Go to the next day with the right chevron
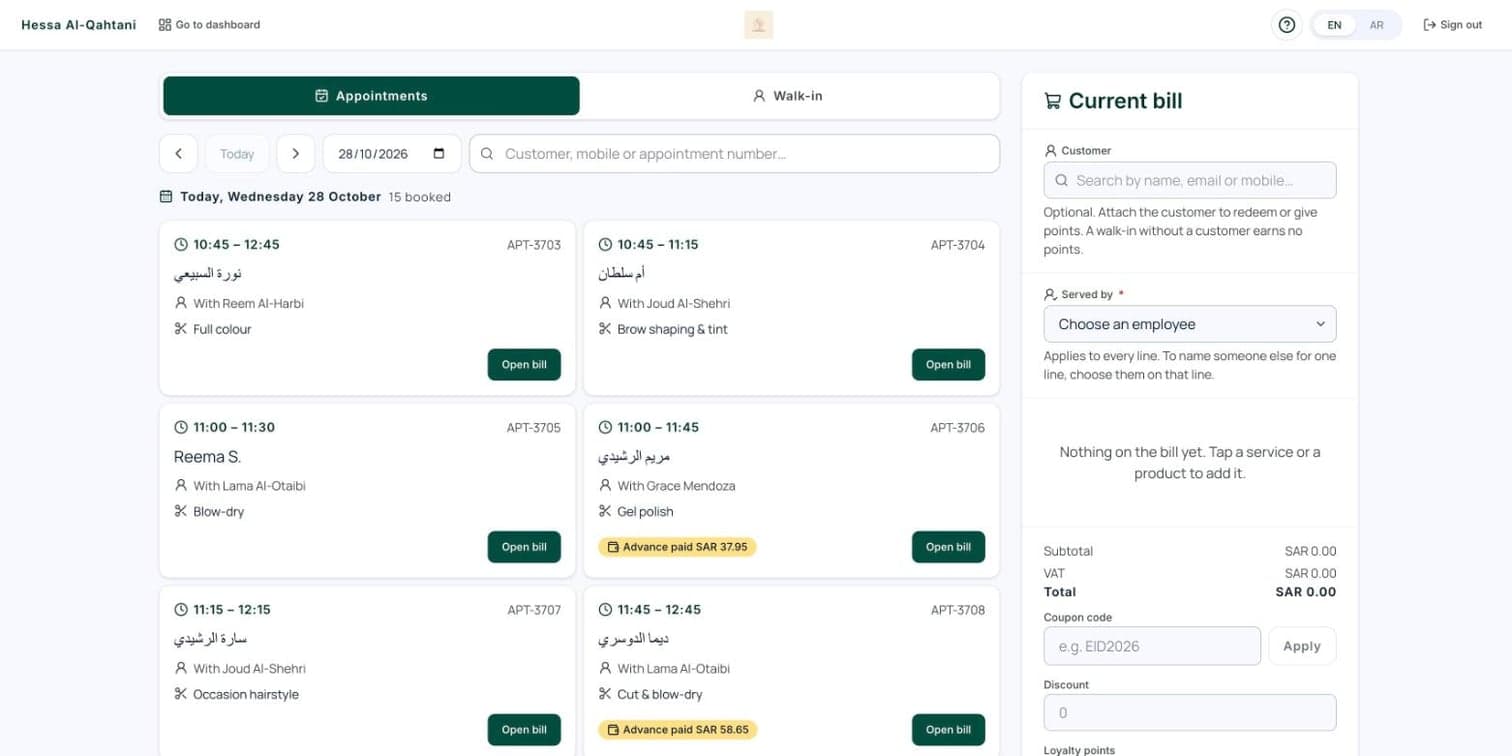The height and width of the screenshot is (756, 1512). [295, 154]
